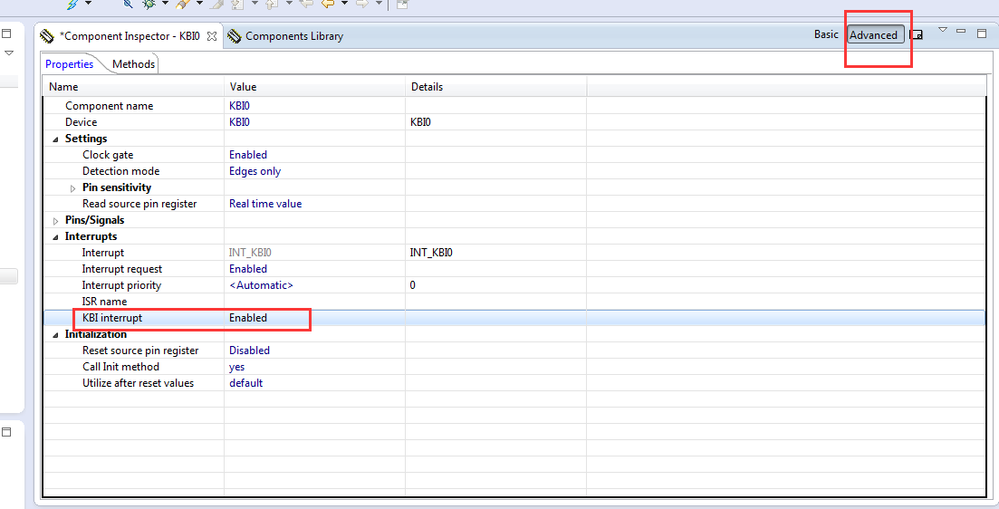Click Details cell 0 in Interrupt priority row

point(412,285)
